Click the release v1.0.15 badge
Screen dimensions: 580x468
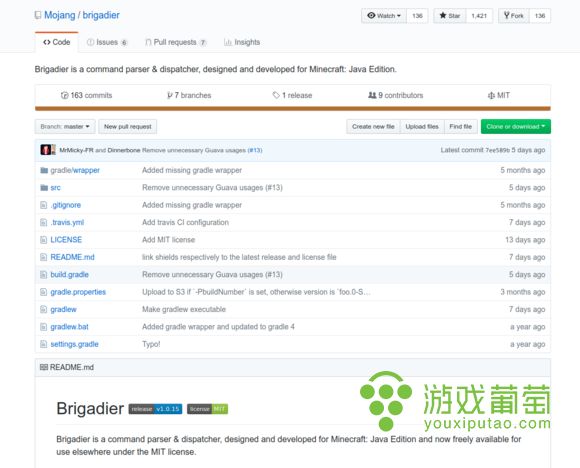155,409
